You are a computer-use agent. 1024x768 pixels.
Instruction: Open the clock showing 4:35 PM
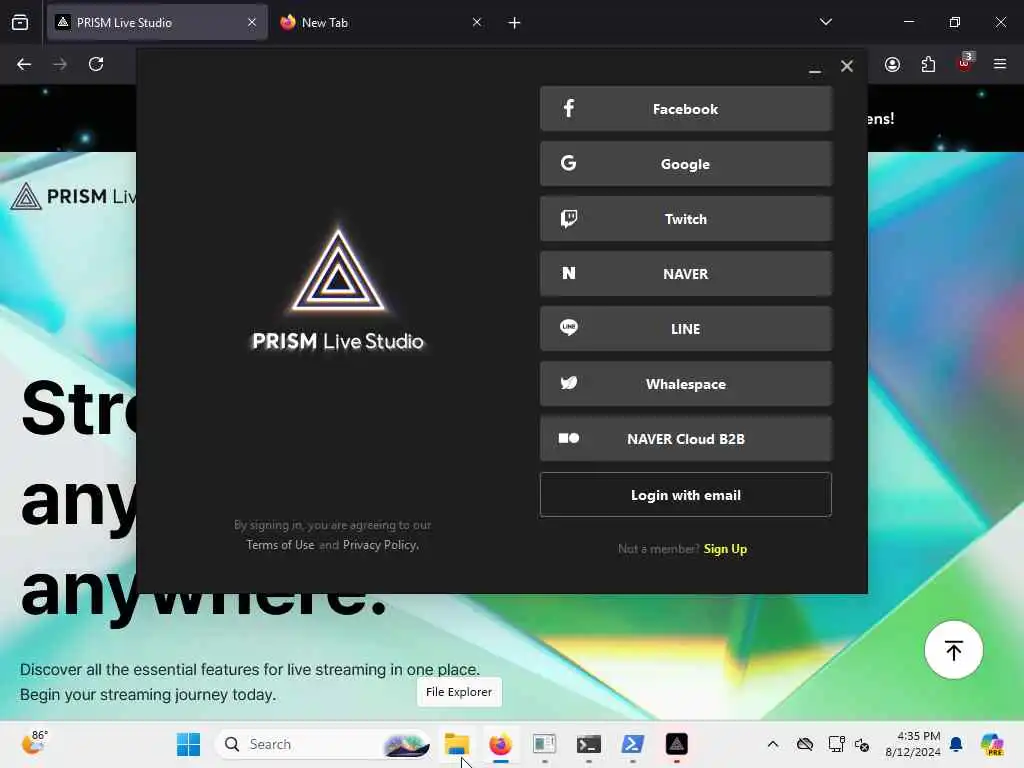(912, 744)
